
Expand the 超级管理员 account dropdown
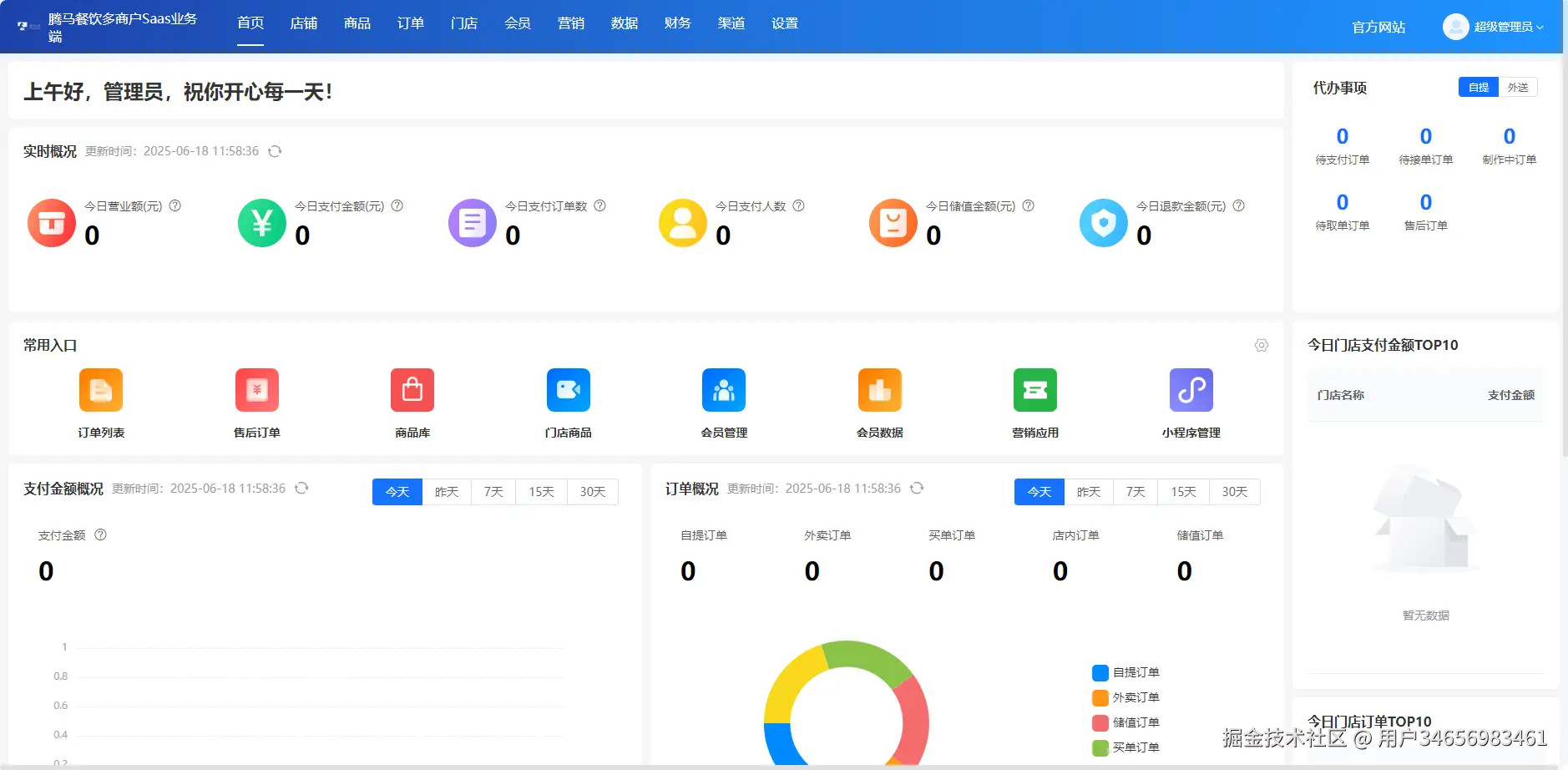pos(1508,27)
